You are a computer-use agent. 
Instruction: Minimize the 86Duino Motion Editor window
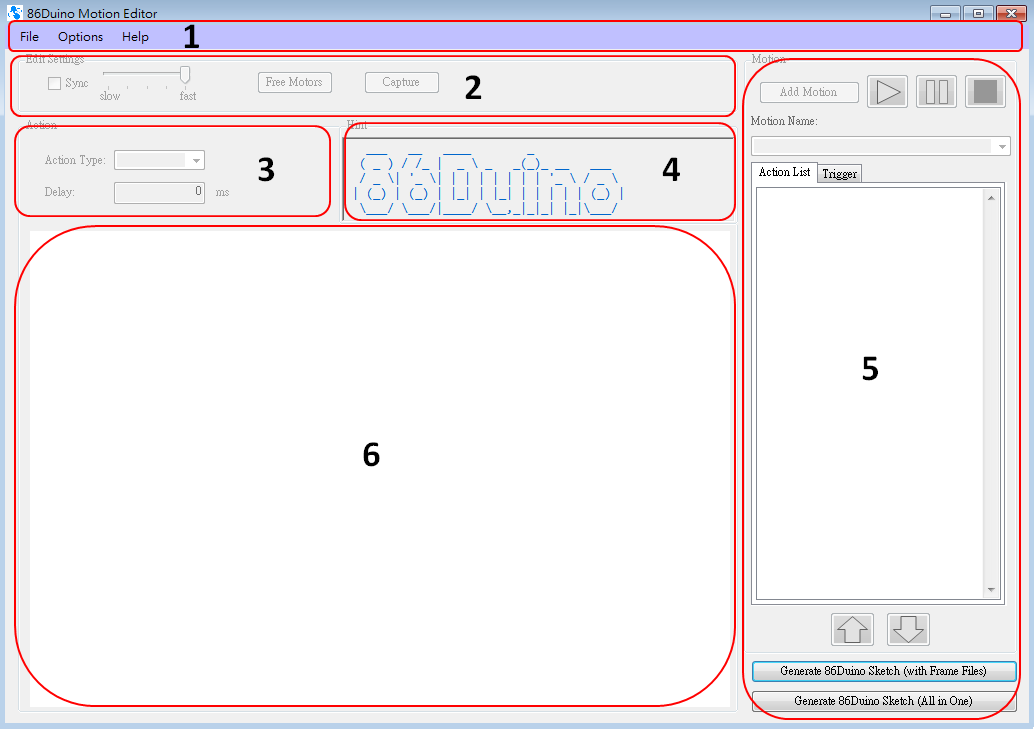(x=945, y=13)
